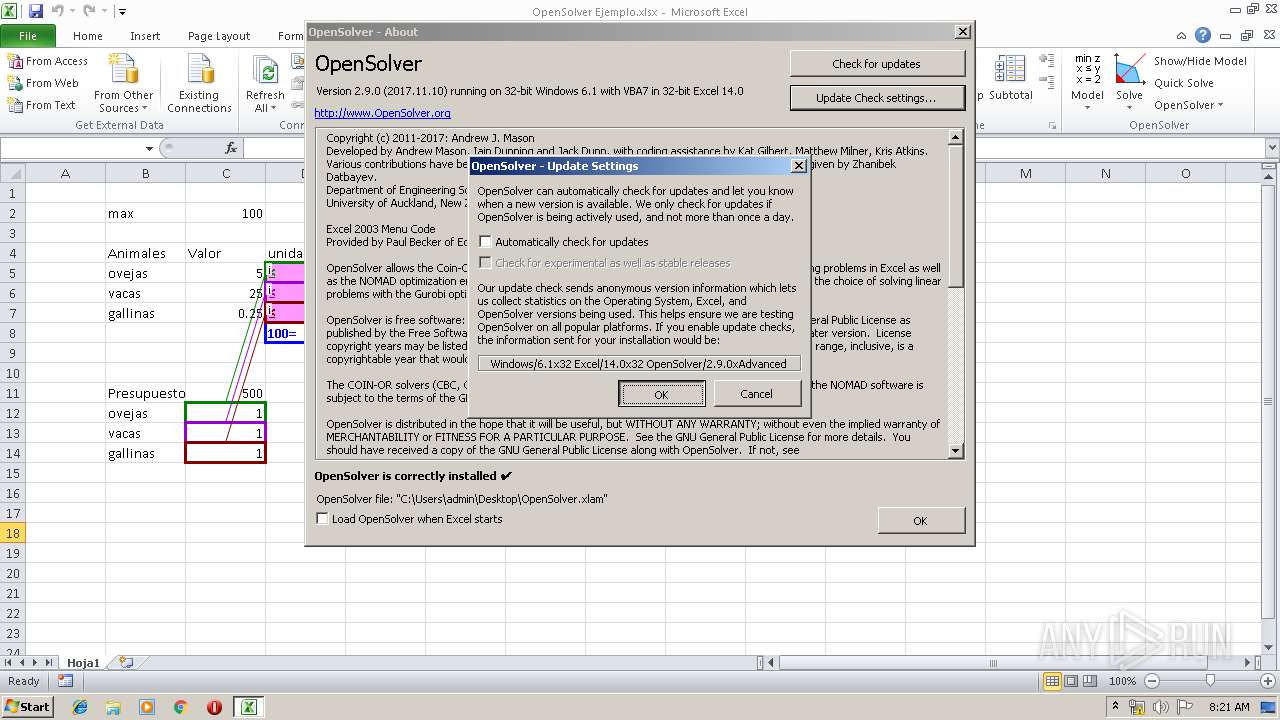Click the Insert Worksheet tab icon
The height and width of the screenshot is (720, 1280).
point(126,662)
